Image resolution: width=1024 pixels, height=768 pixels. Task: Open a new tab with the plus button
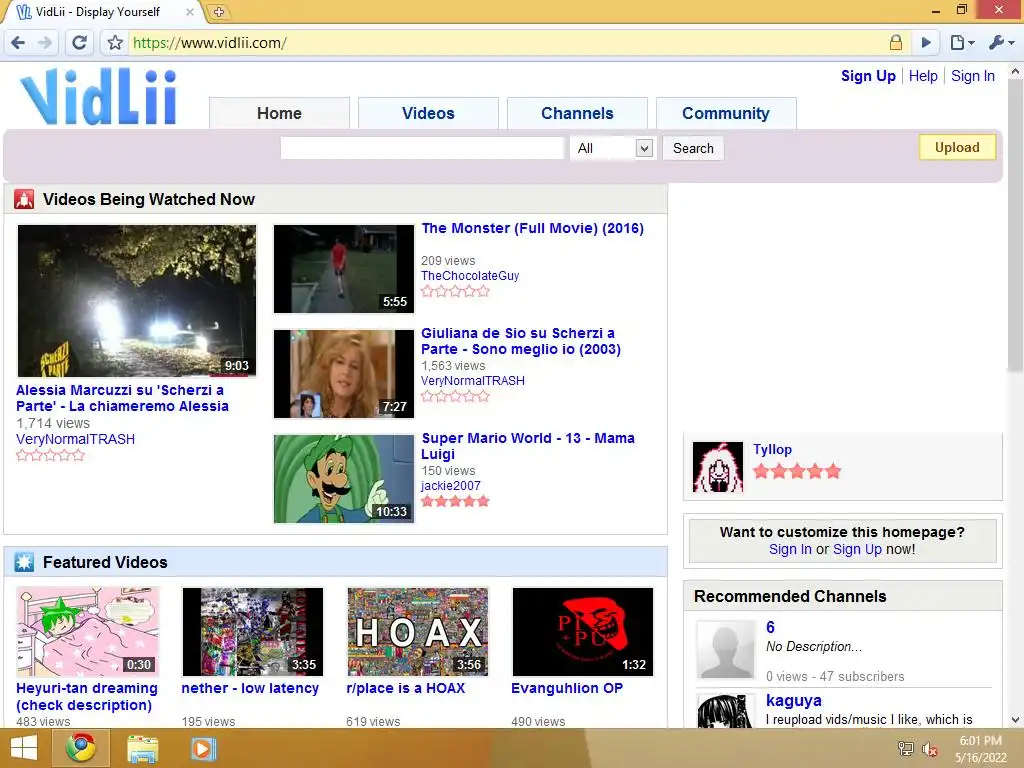coord(218,12)
